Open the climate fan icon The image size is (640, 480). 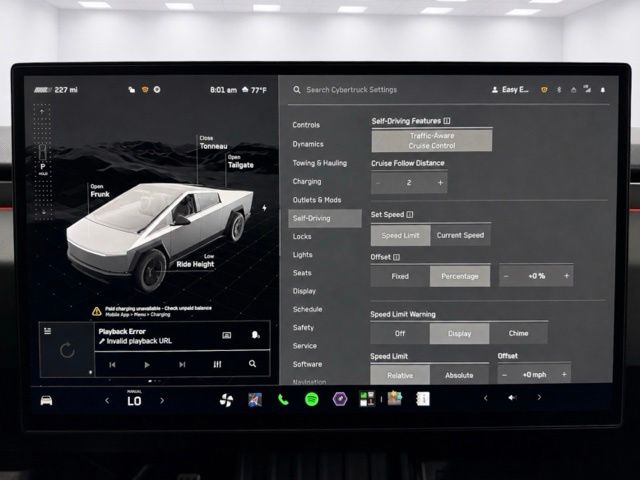point(226,400)
